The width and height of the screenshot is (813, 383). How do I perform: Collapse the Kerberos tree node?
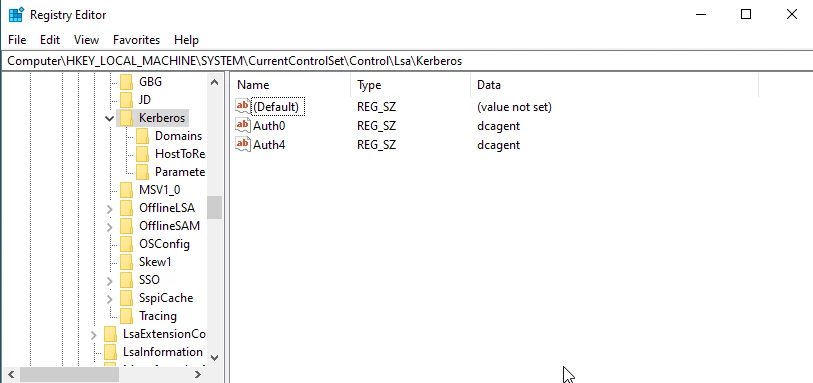pos(109,118)
